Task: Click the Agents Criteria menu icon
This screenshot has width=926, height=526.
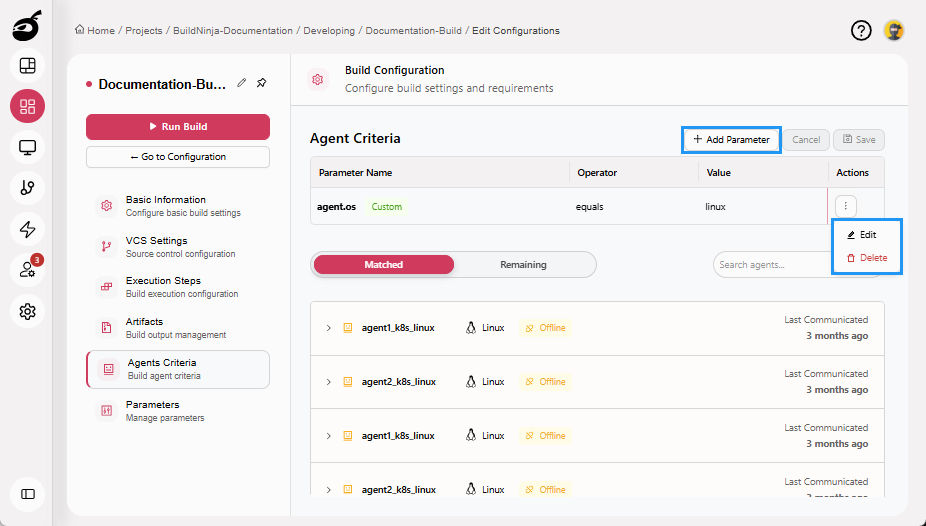Action: pos(108,369)
